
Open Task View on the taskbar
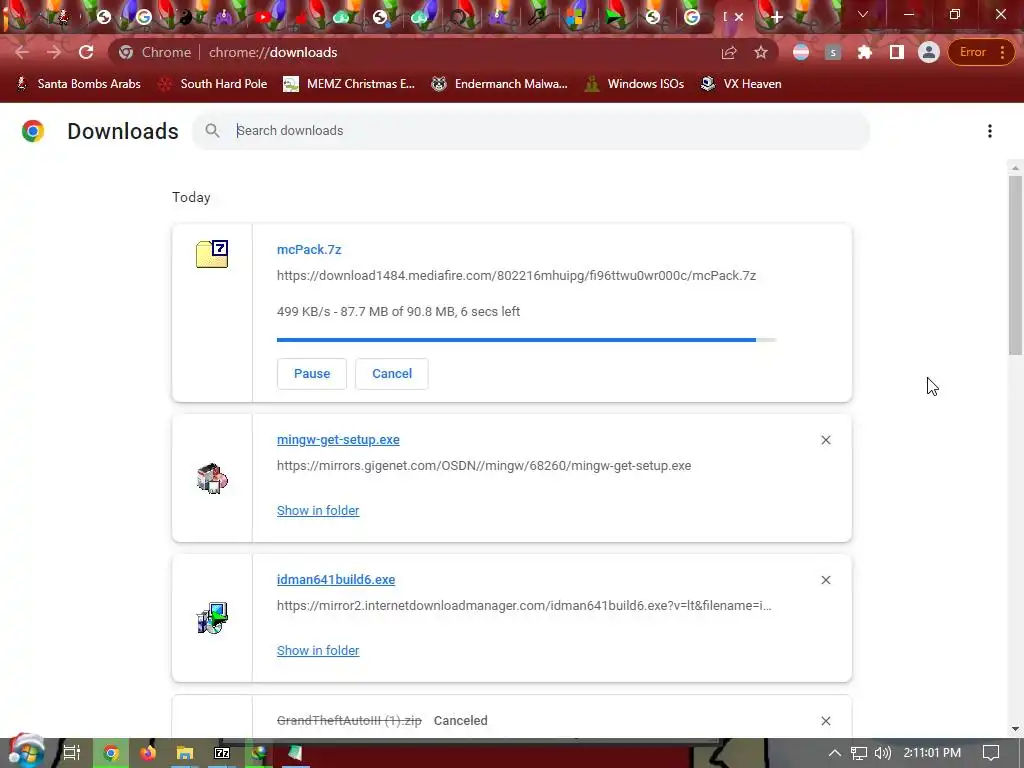click(72, 753)
